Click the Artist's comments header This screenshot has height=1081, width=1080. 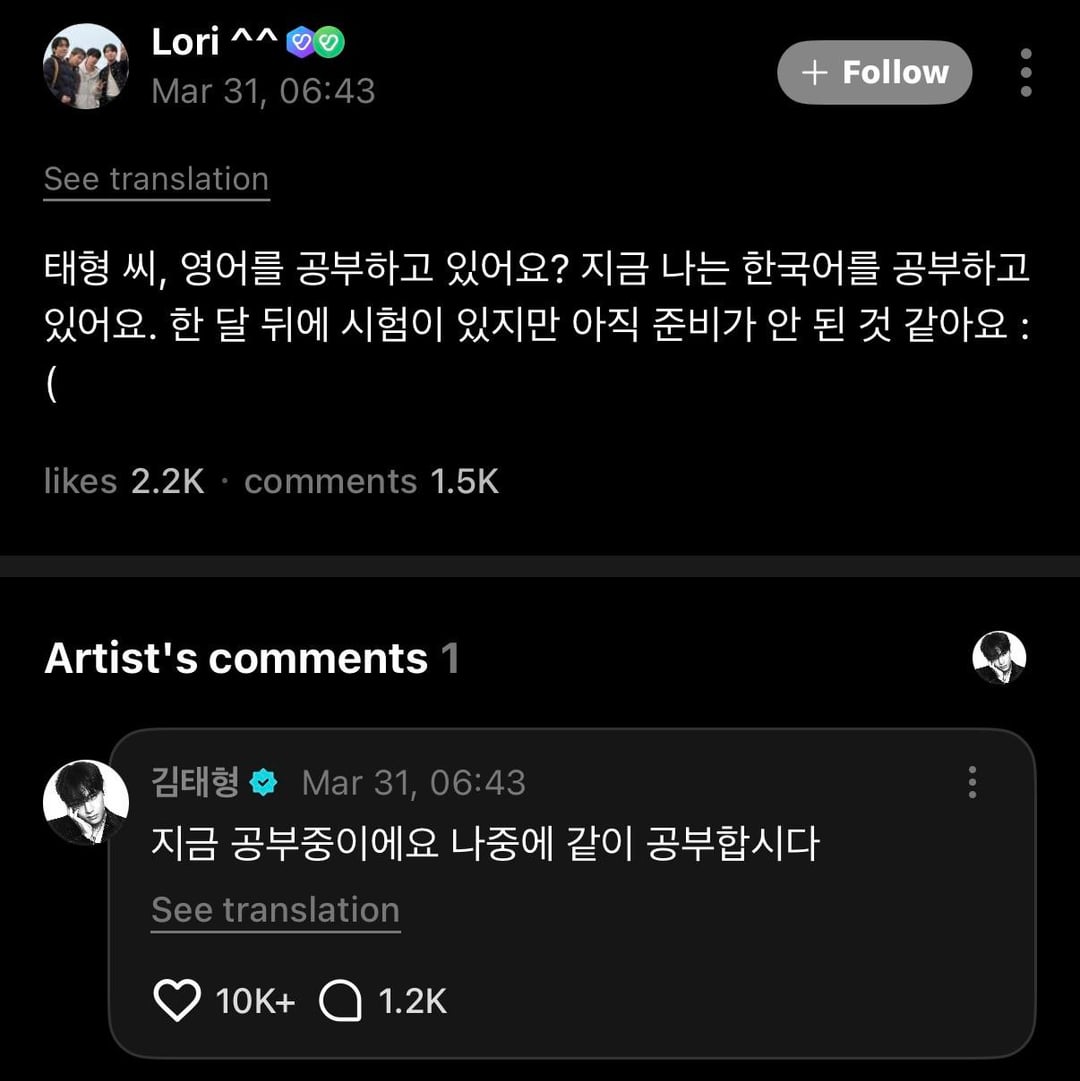tap(236, 659)
